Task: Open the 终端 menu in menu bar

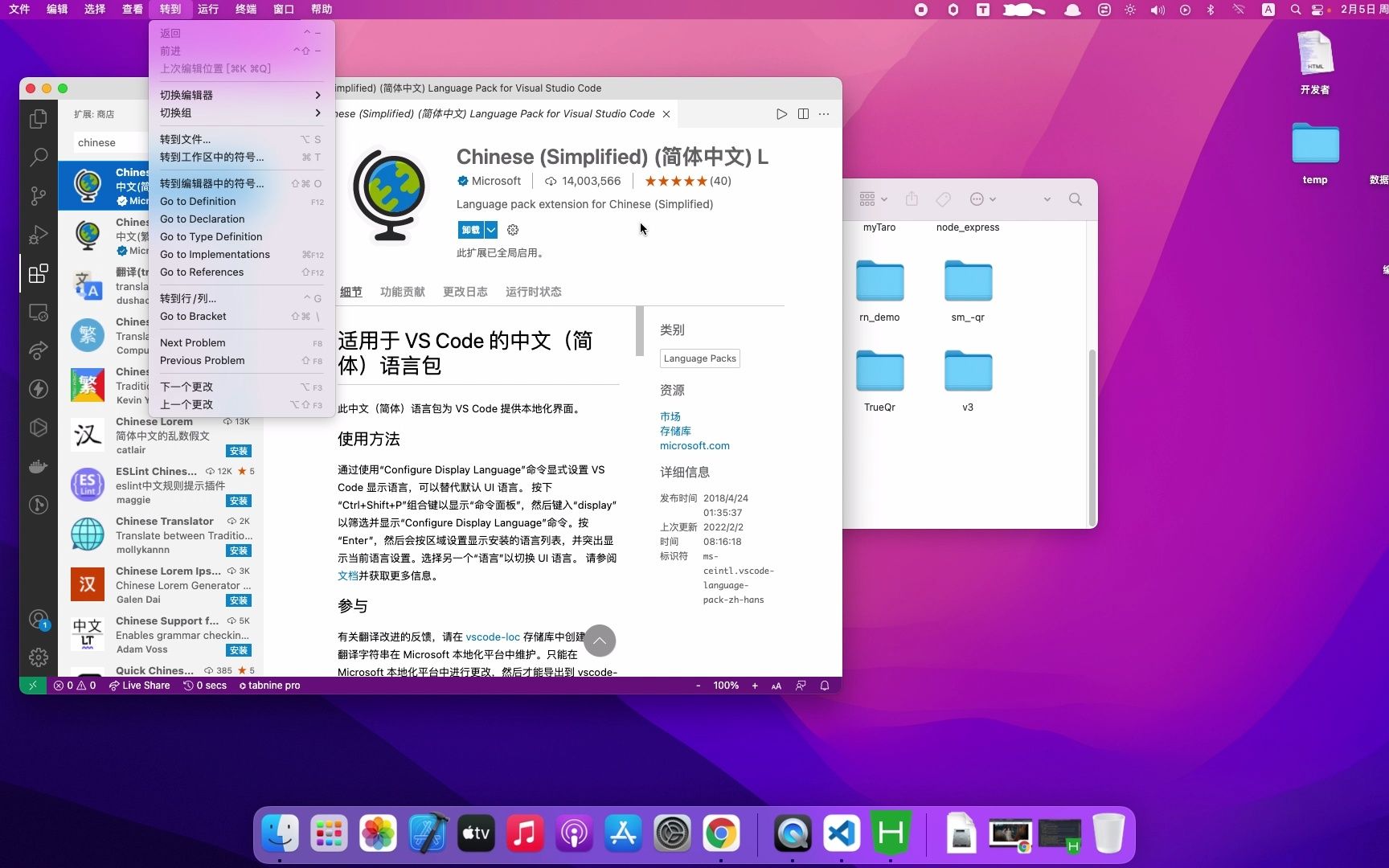Action: [x=246, y=10]
